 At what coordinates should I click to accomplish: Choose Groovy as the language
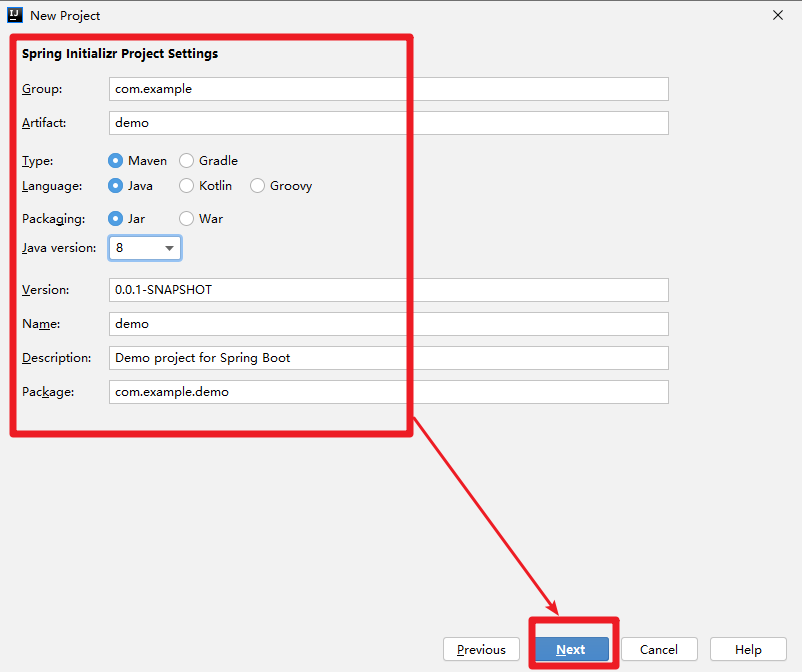(x=281, y=186)
